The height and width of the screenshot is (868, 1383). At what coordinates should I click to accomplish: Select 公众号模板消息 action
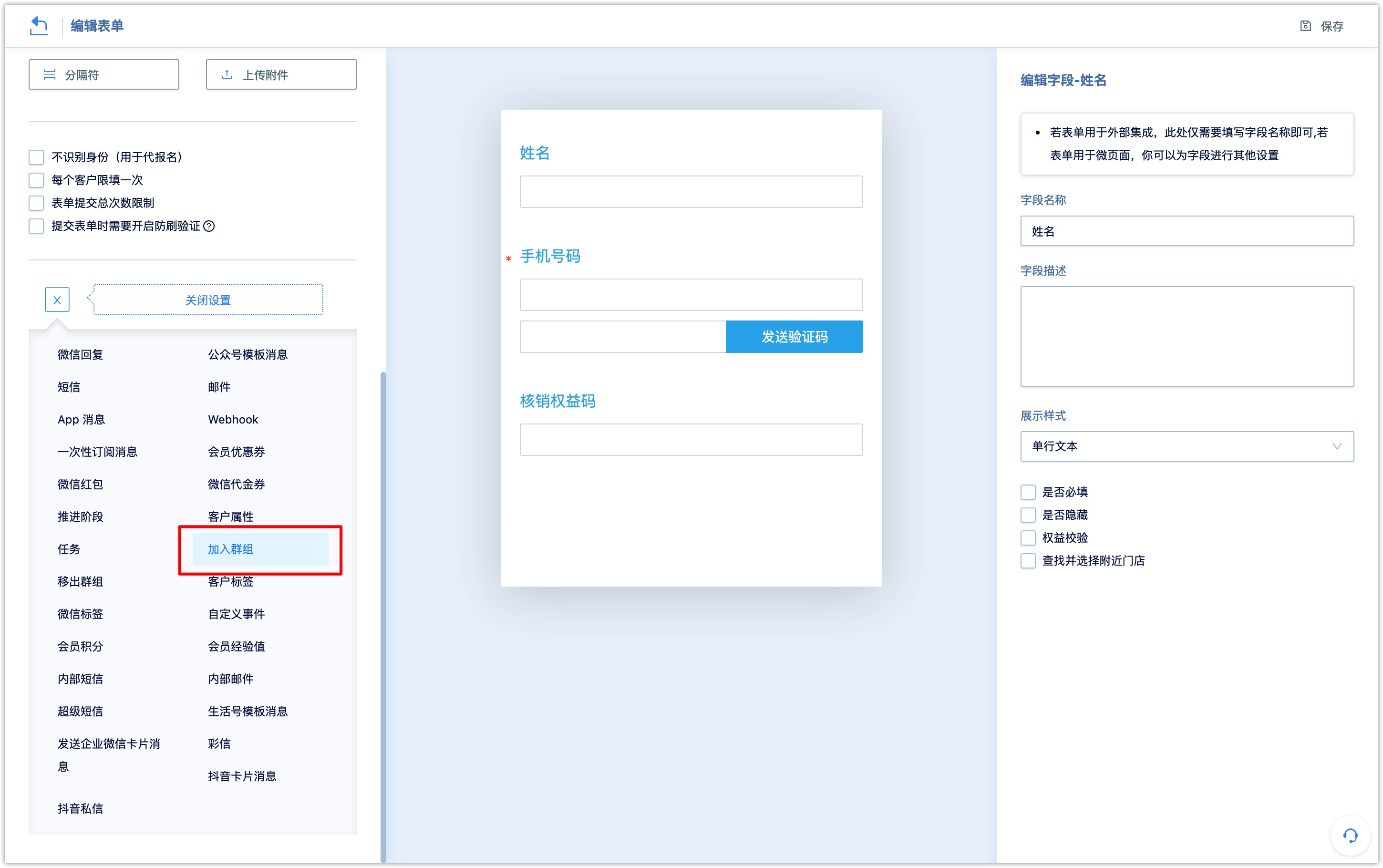pyautogui.click(x=248, y=355)
